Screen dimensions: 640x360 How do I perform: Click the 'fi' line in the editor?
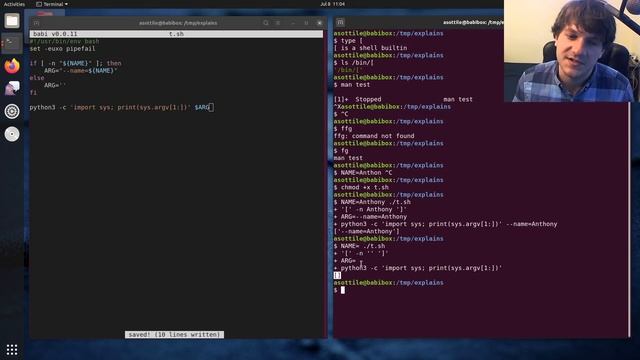pyautogui.click(x=33, y=93)
